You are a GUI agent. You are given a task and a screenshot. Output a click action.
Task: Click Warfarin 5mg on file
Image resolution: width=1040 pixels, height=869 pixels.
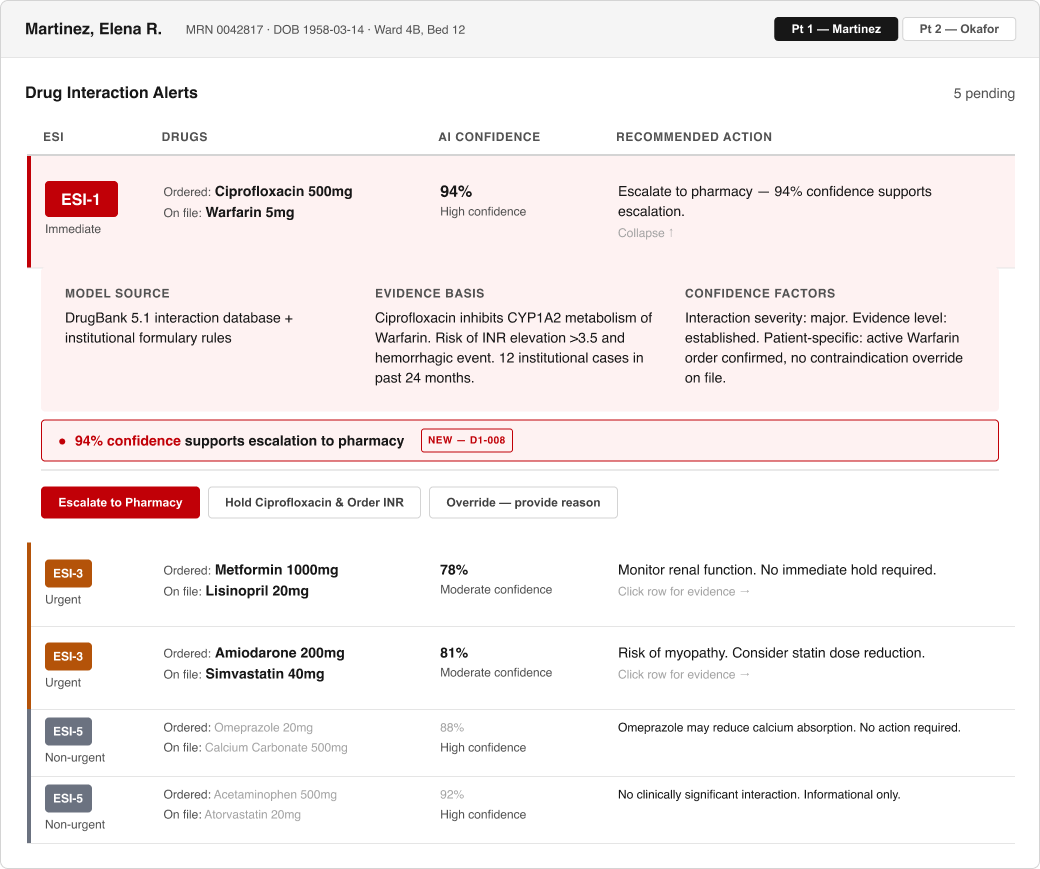(x=250, y=212)
